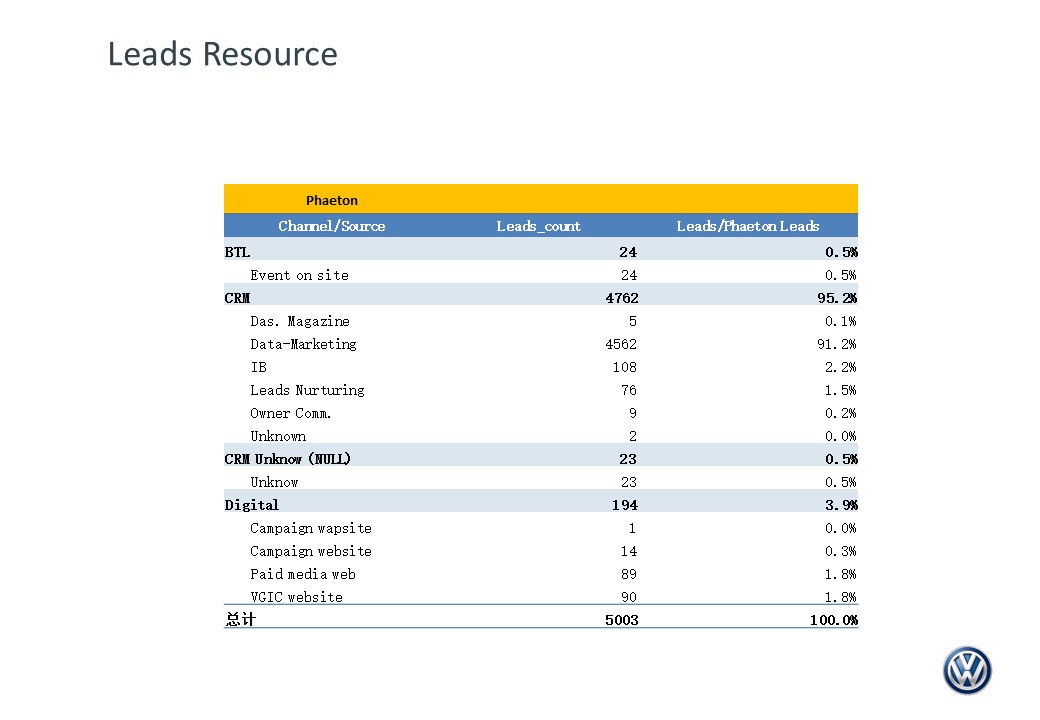Click the 'Channel/Source' column header
Viewport: 1040px width, 720px height.
pos(332,226)
